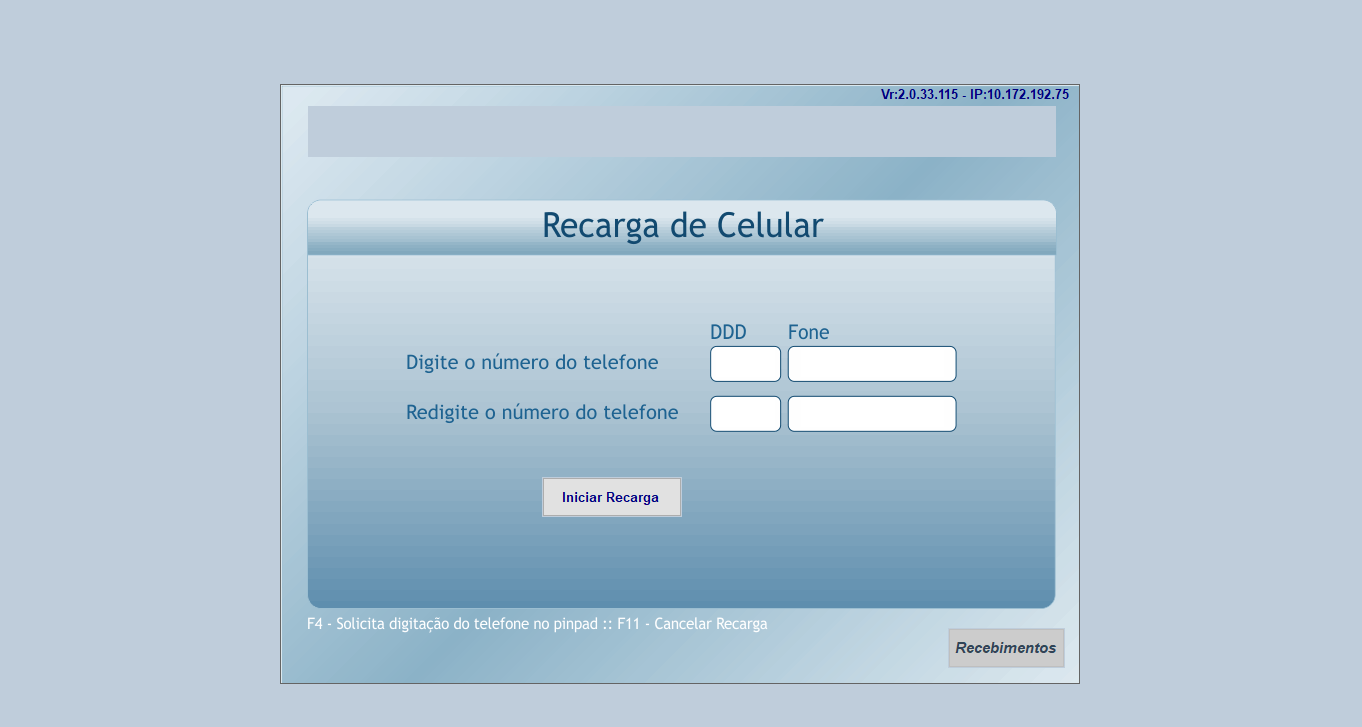The width and height of the screenshot is (1362, 727).
Task: Click the DDD column label
Action: (728, 332)
